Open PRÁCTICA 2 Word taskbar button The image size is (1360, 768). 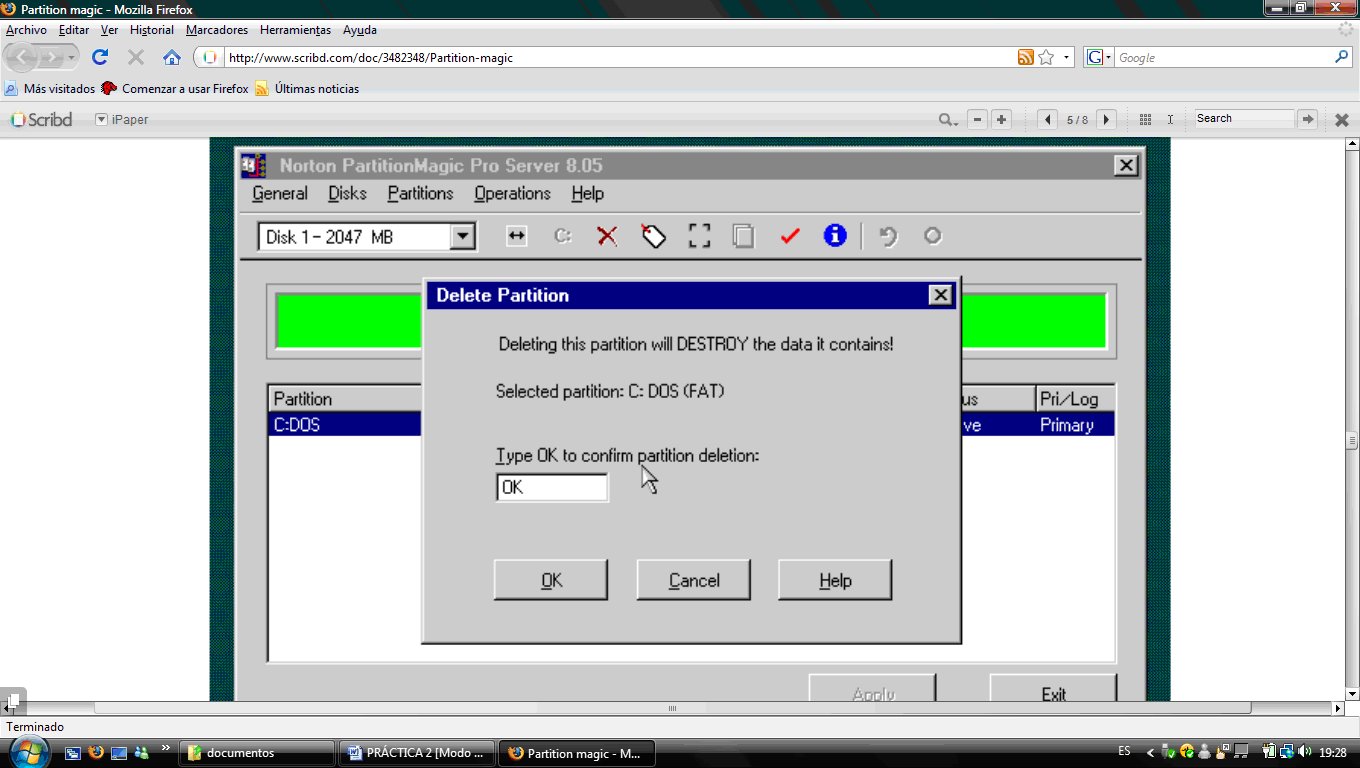[x=416, y=753]
